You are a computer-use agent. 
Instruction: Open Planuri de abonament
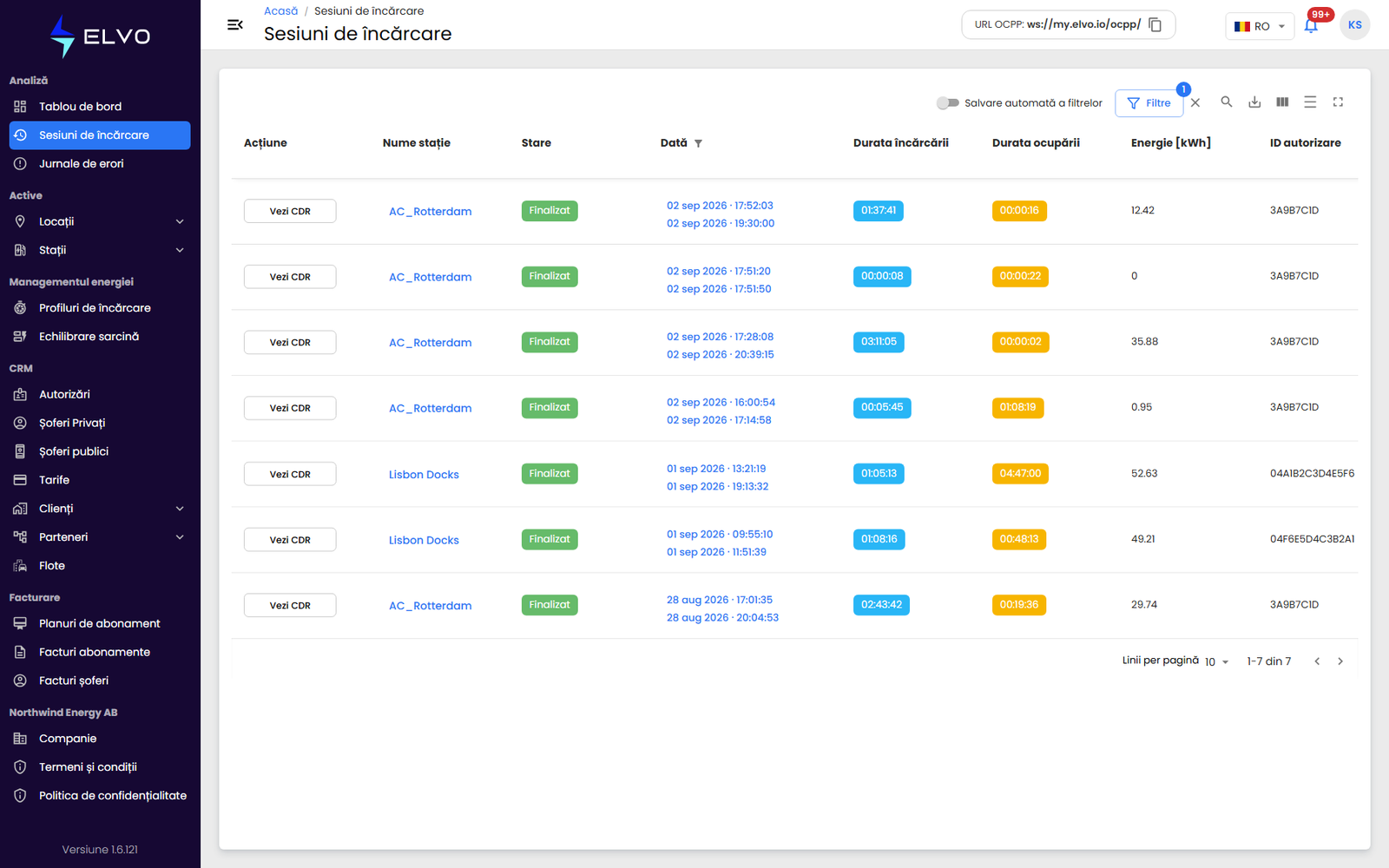100,623
